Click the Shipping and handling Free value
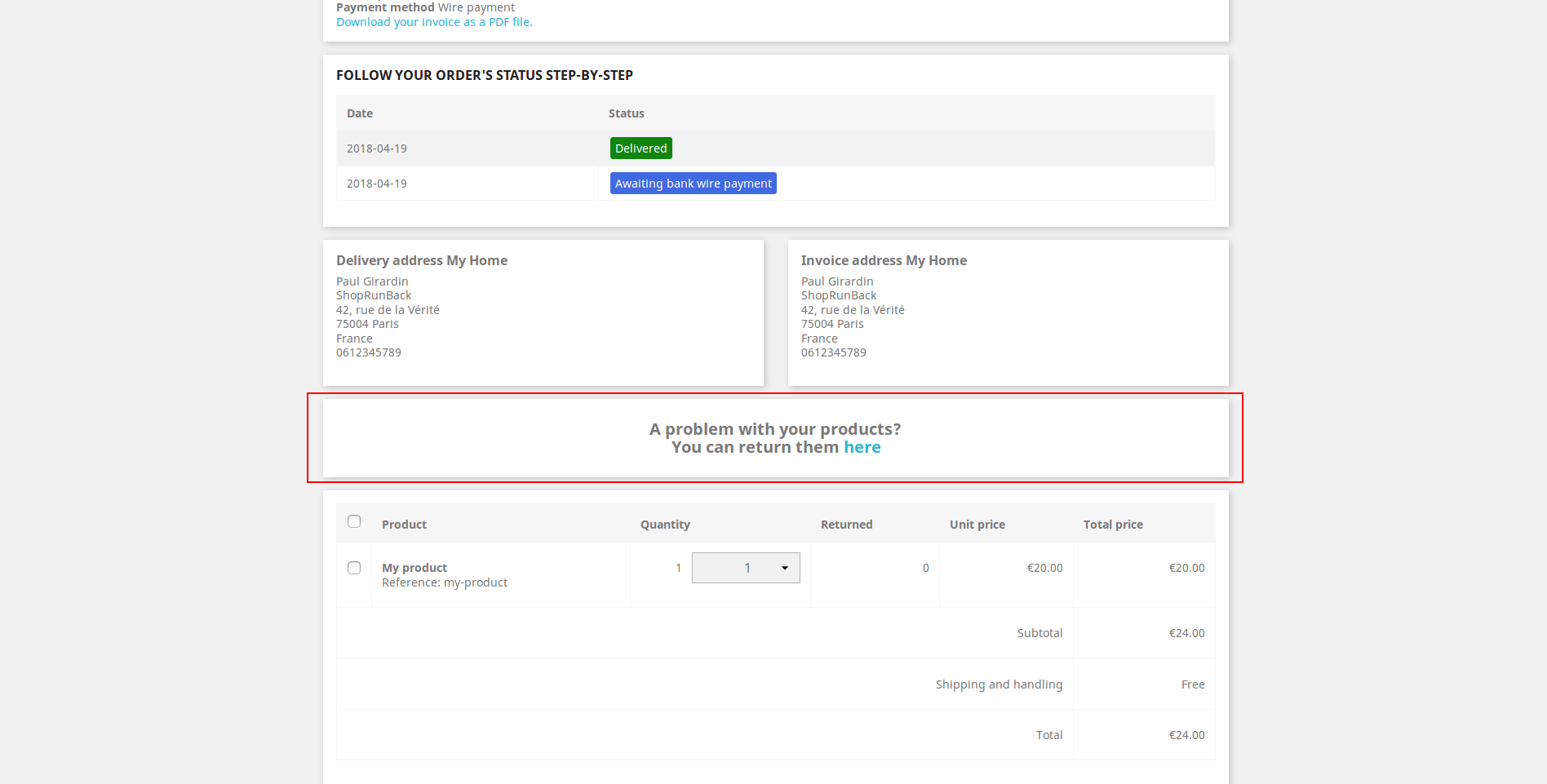 (1193, 684)
